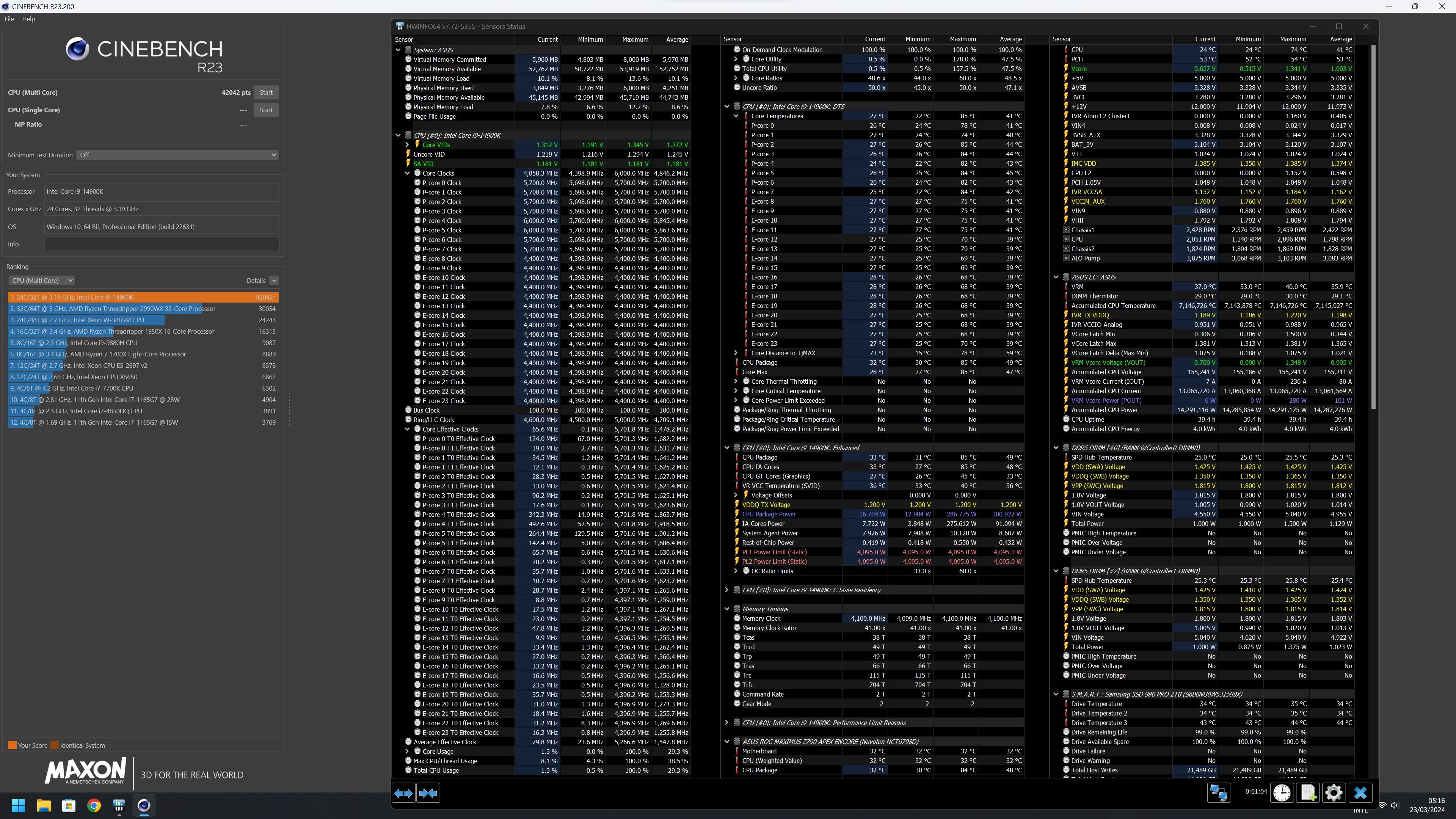Click fan icon of AIO Pump row
Image resolution: width=1456 pixels, height=819 pixels.
click(x=1066, y=258)
